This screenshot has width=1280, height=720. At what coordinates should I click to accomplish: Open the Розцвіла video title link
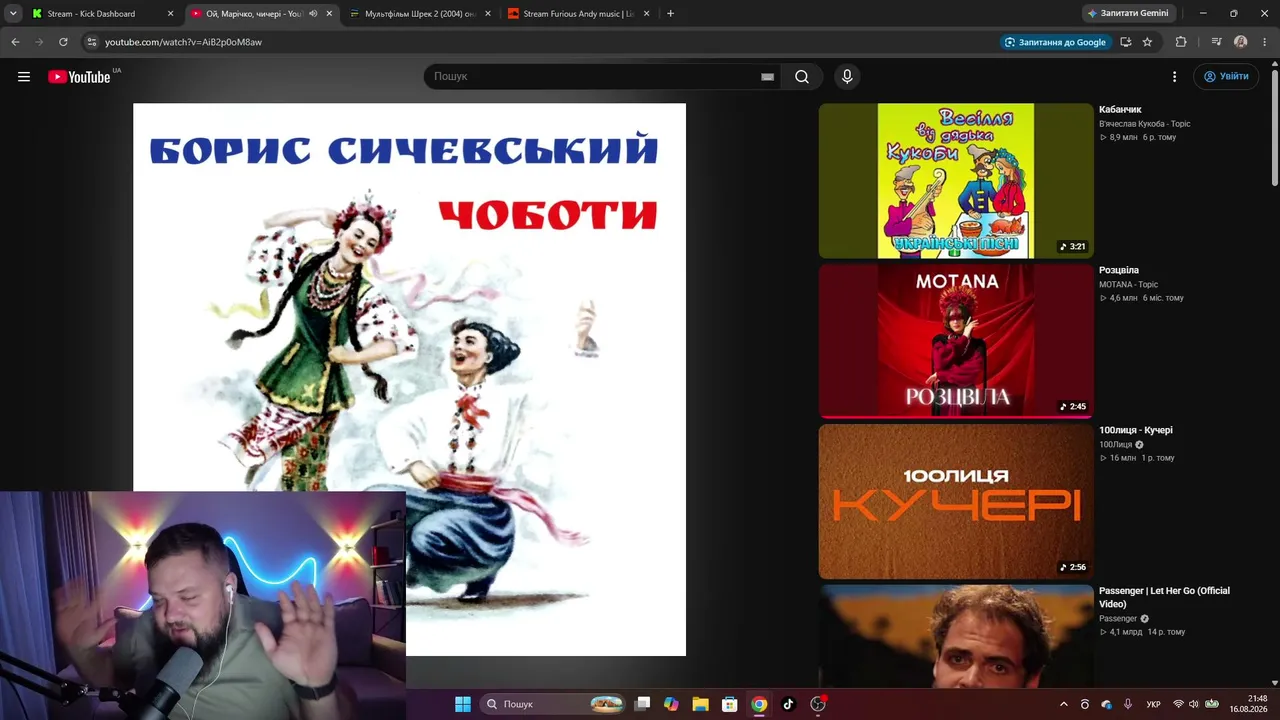(x=1119, y=270)
